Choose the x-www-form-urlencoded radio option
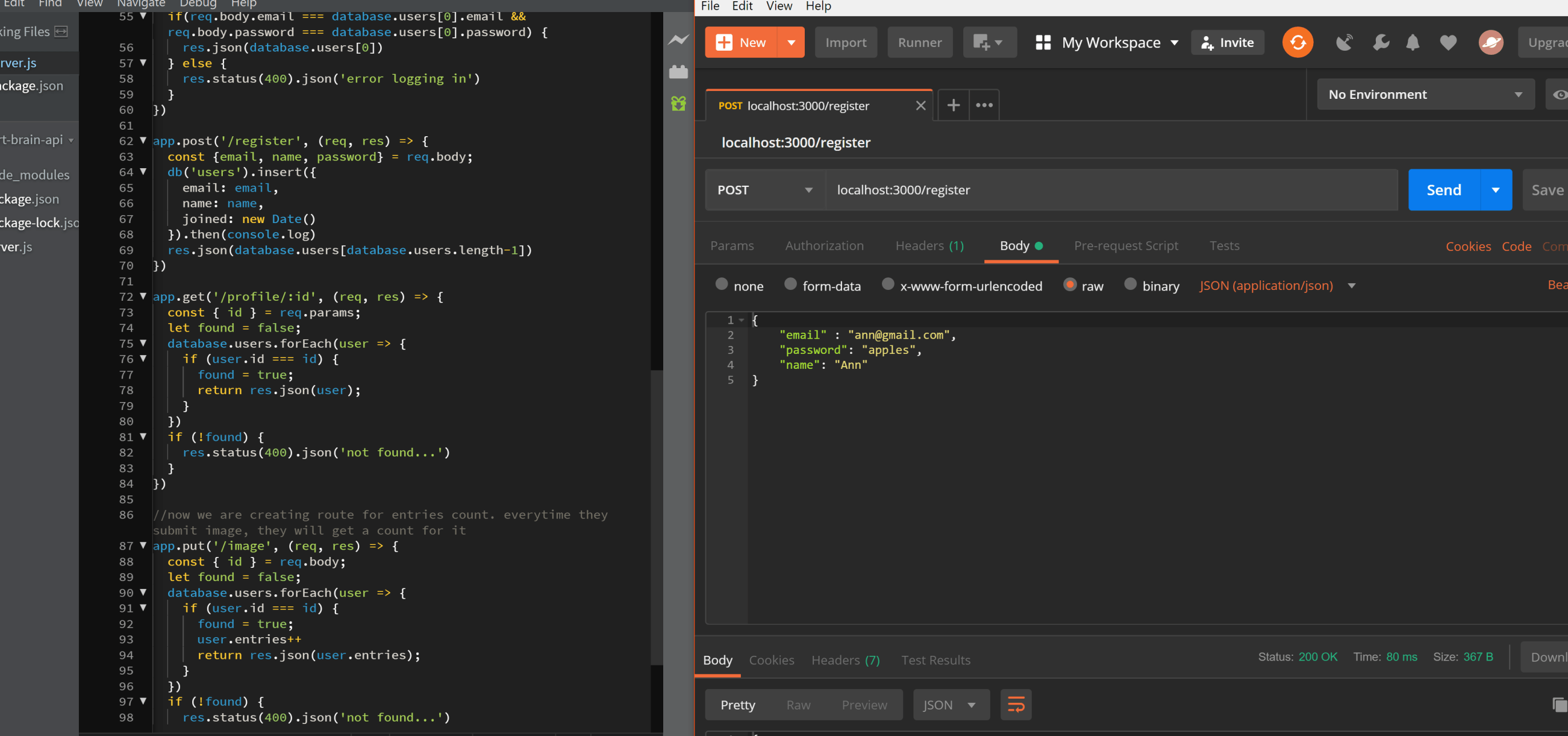This screenshot has height=736, width=1568. (x=887, y=285)
